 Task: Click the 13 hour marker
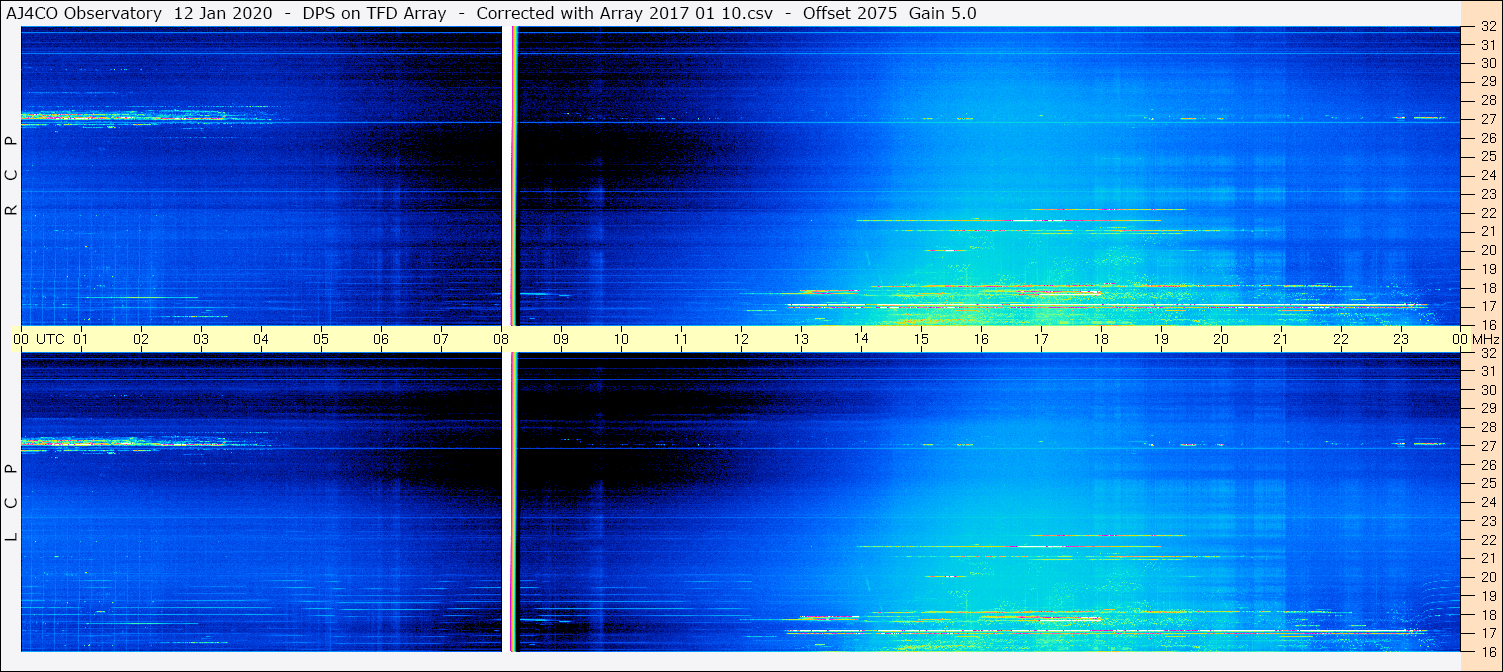point(801,339)
